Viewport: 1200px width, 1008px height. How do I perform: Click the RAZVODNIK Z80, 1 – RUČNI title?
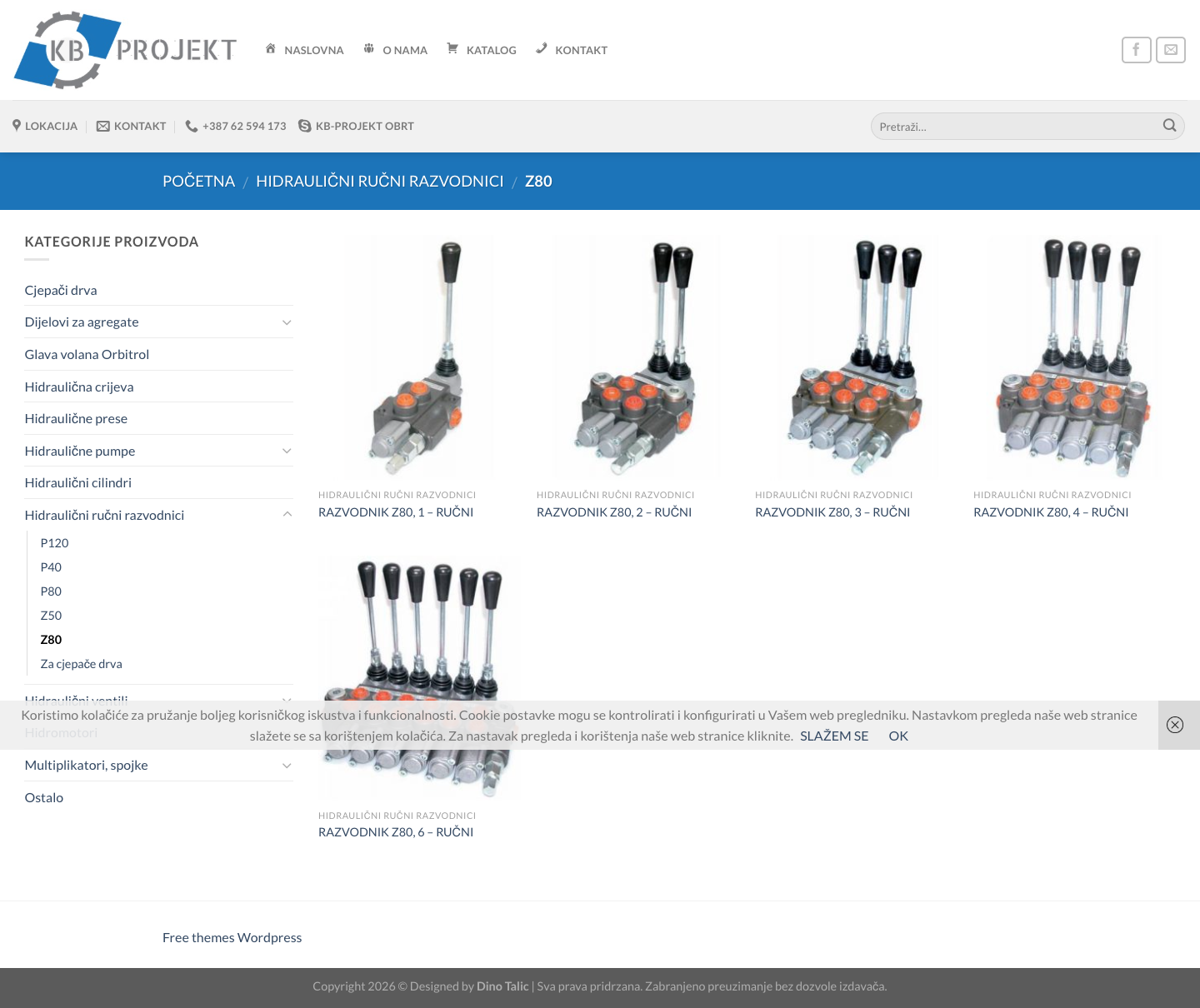[x=396, y=512]
